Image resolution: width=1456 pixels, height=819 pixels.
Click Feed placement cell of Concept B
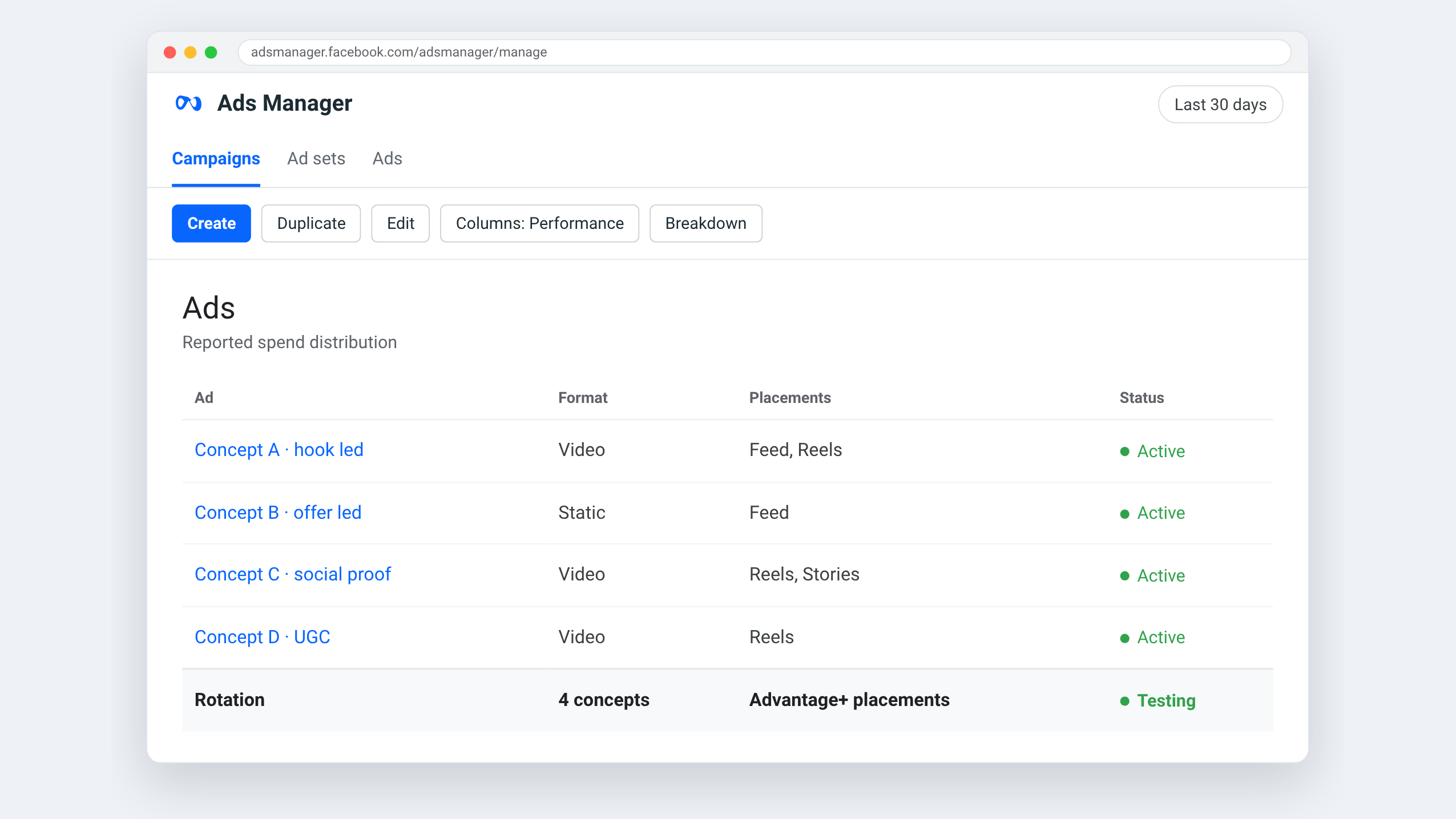pyautogui.click(x=769, y=513)
